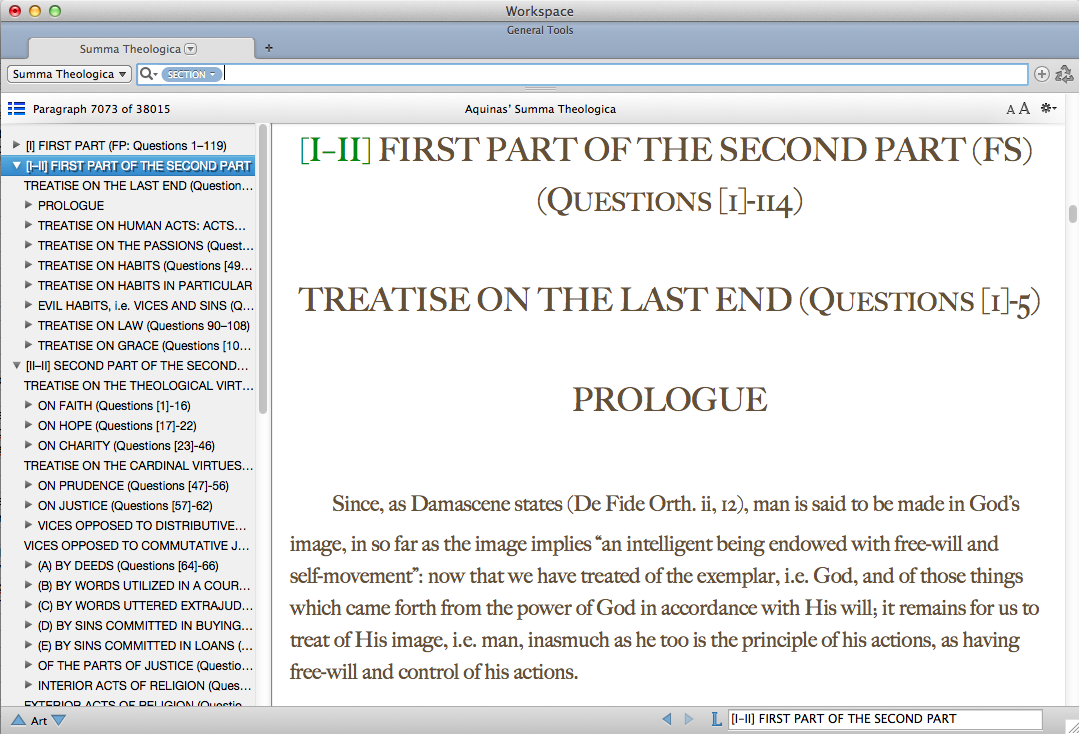Click the recycle workspace icon

pyautogui.click(x=1064, y=74)
